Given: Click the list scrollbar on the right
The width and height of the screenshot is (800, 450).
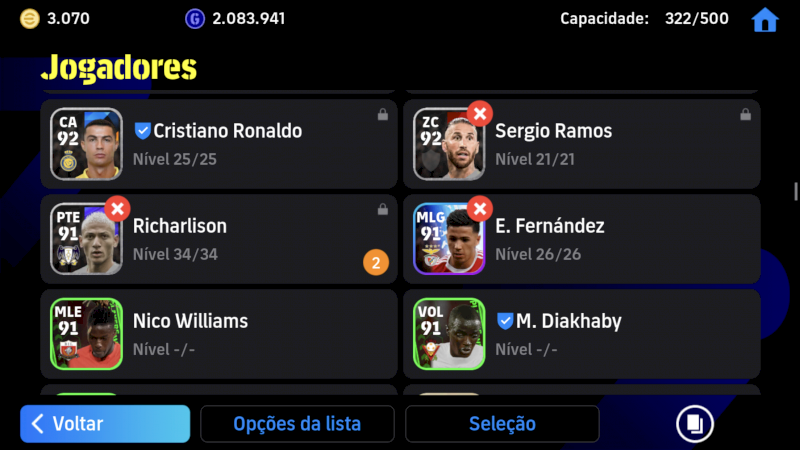Looking at the screenshot, I should pyautogui.click(x=795, y=191).
